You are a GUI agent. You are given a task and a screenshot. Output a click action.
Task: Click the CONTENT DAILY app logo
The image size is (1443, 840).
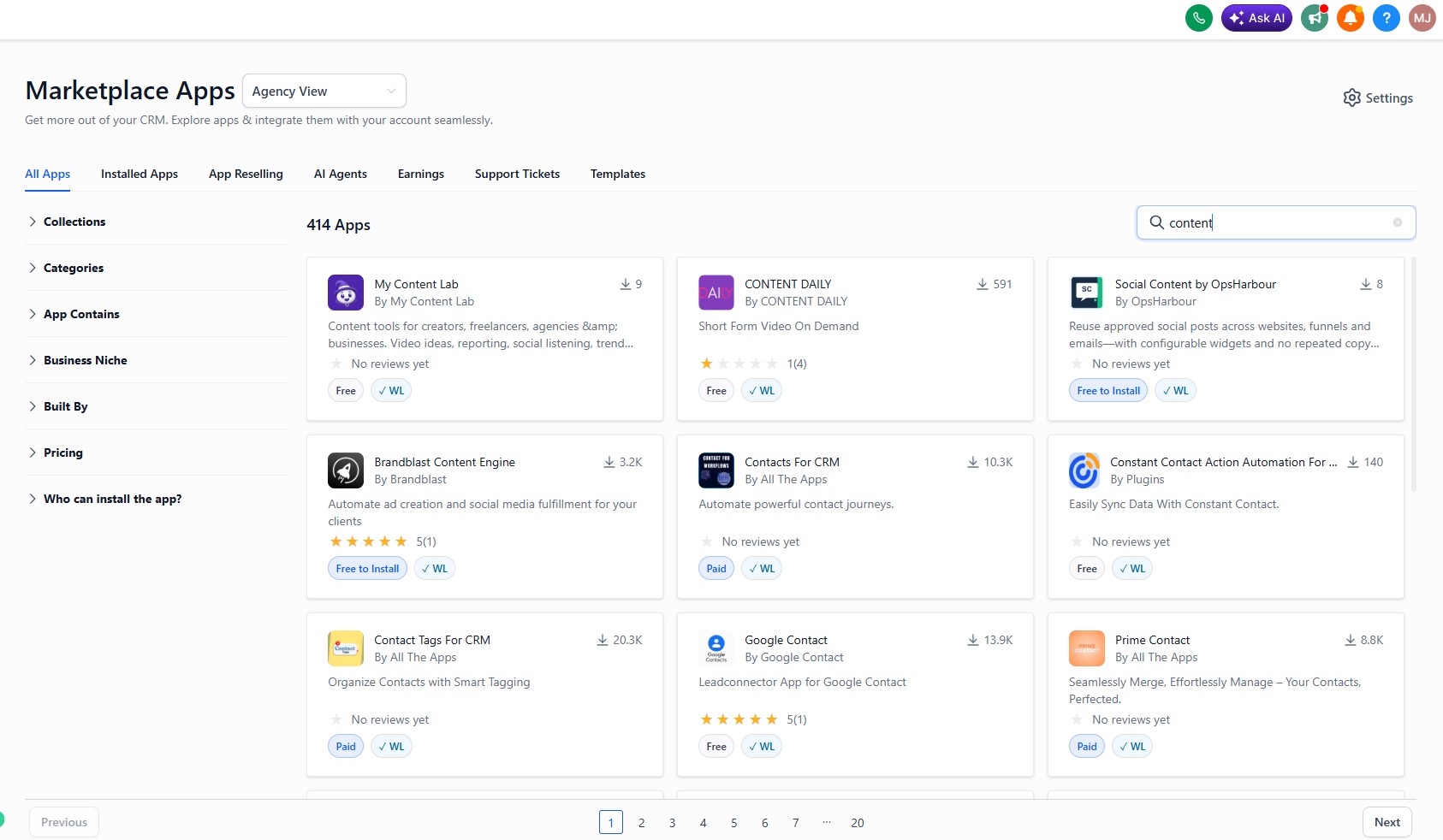click(716, 293)
